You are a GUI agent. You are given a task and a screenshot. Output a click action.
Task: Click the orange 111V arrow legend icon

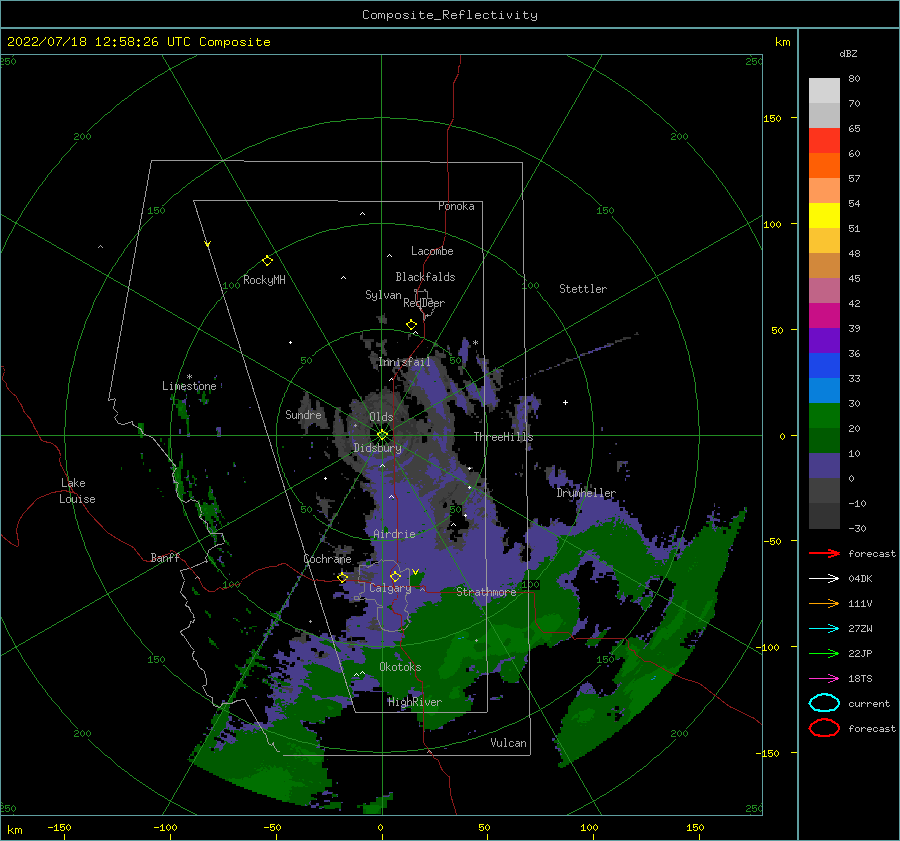tap(824, 603)
